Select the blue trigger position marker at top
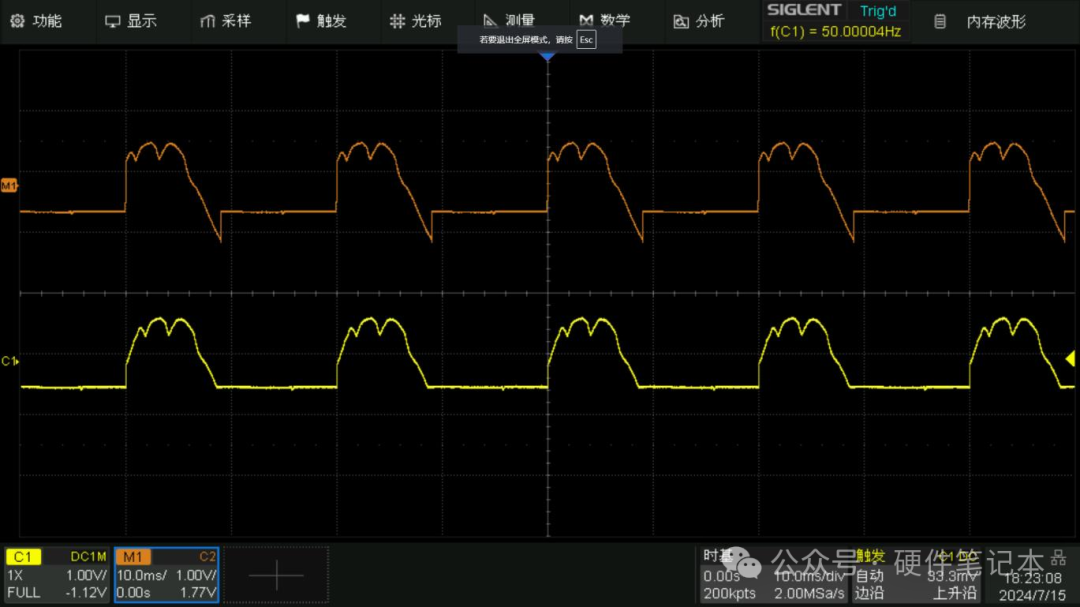The height and width of the screenshot is (607, 1080). (548, 56)
